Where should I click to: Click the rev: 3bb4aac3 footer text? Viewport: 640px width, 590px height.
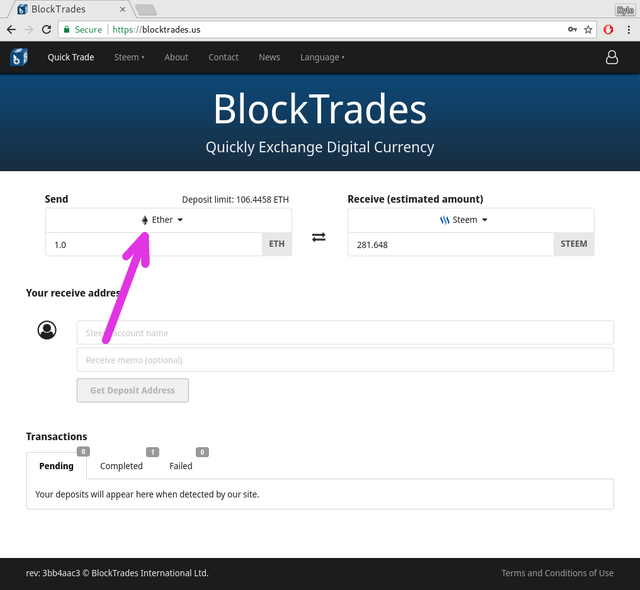pyautogui.click(x=117, y=573)
